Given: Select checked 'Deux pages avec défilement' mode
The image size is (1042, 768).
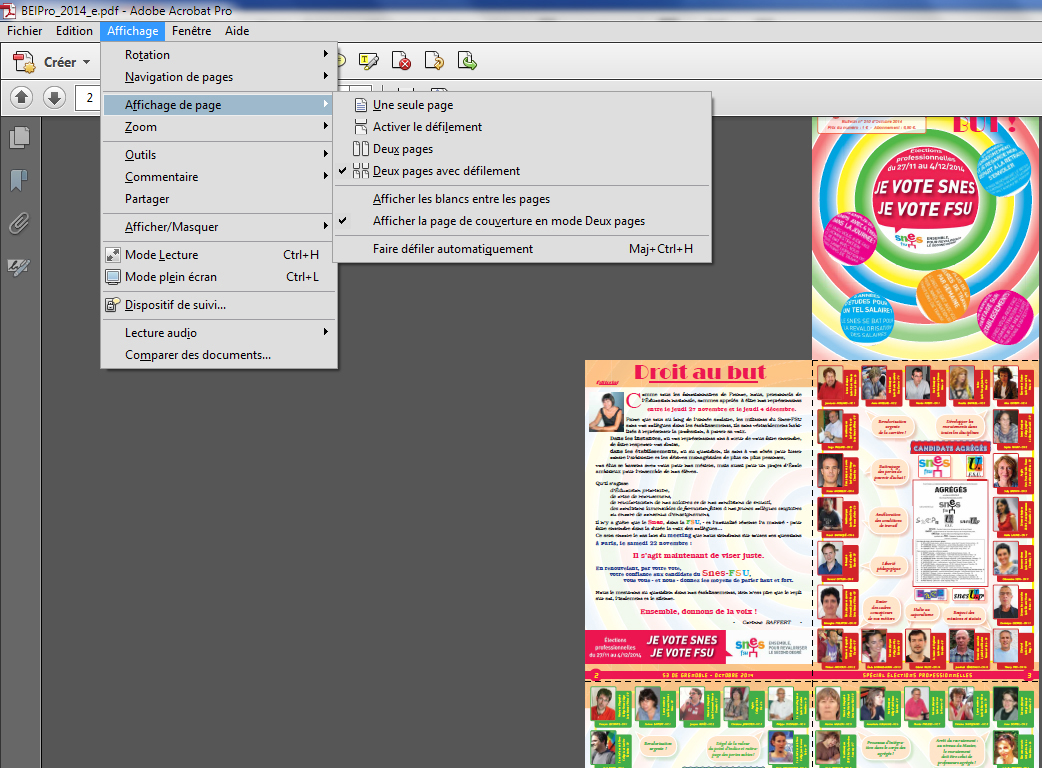Looking at the screenshot, I should (446, 171).
